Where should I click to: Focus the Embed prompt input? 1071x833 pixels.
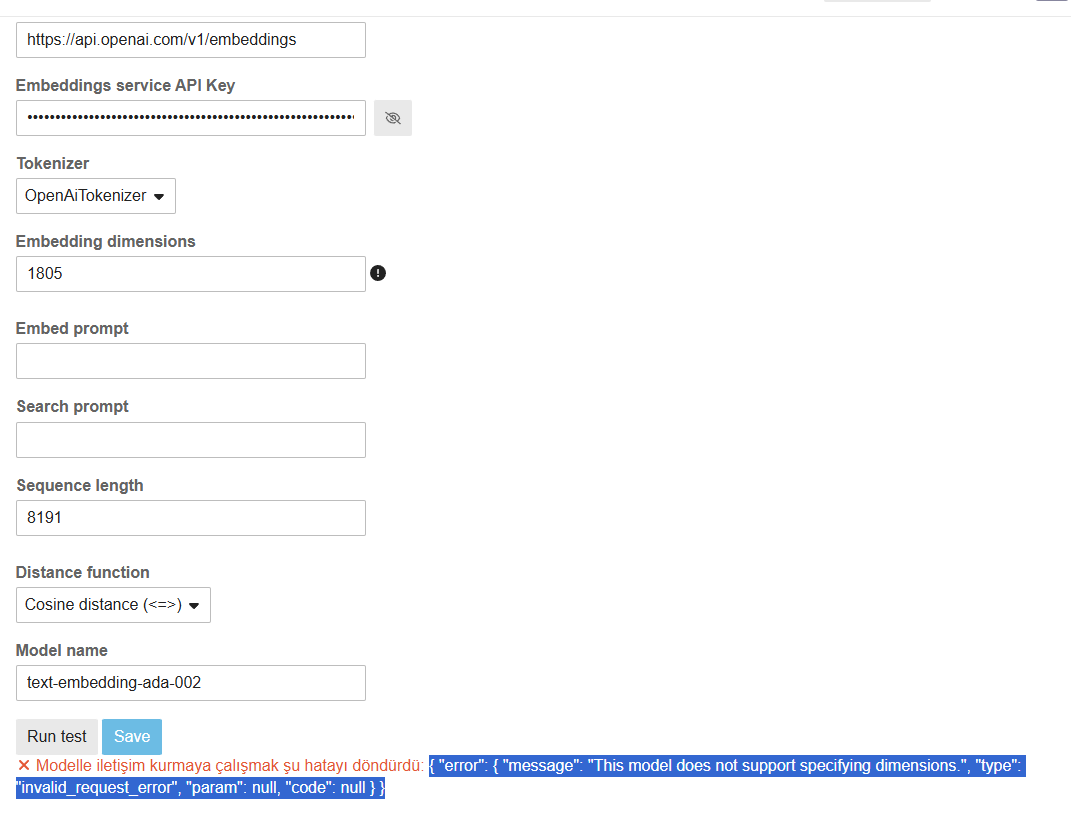pyautogui.click(x=191, y=361)
